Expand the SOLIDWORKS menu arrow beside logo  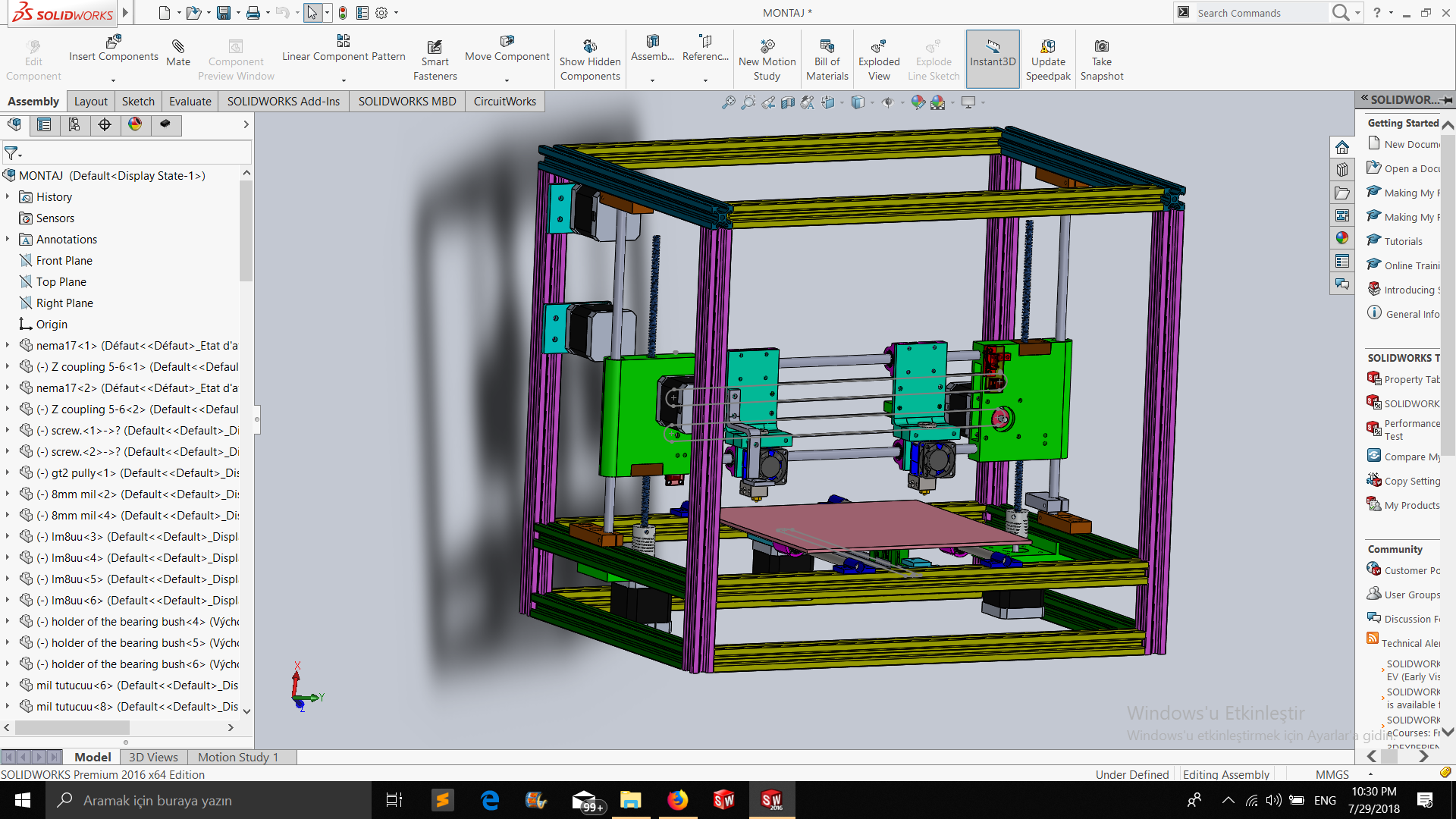pyautogui.click(x=125, y=13)
